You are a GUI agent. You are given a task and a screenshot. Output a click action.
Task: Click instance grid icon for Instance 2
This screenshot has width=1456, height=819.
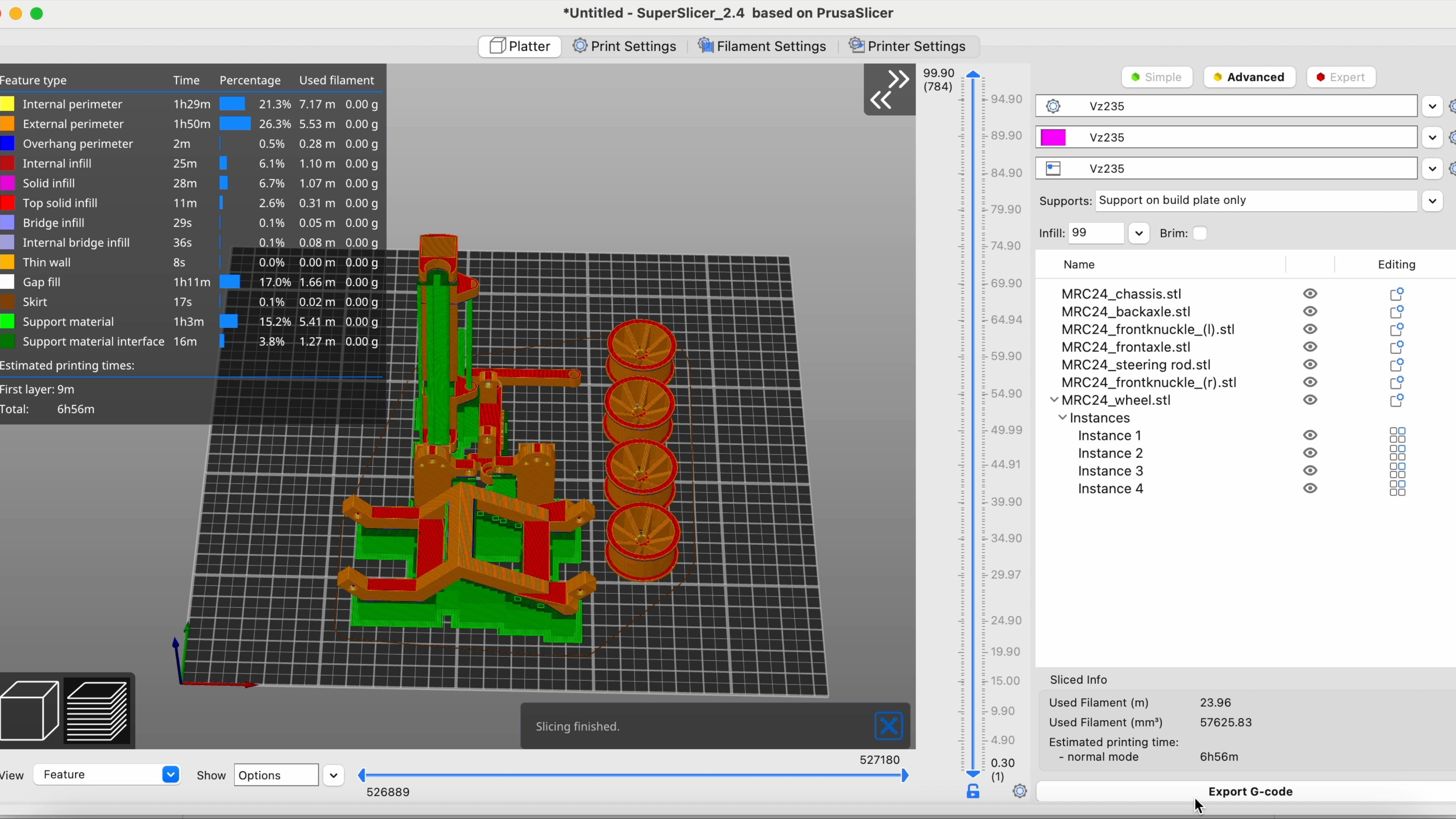(x=1397, y=453)
